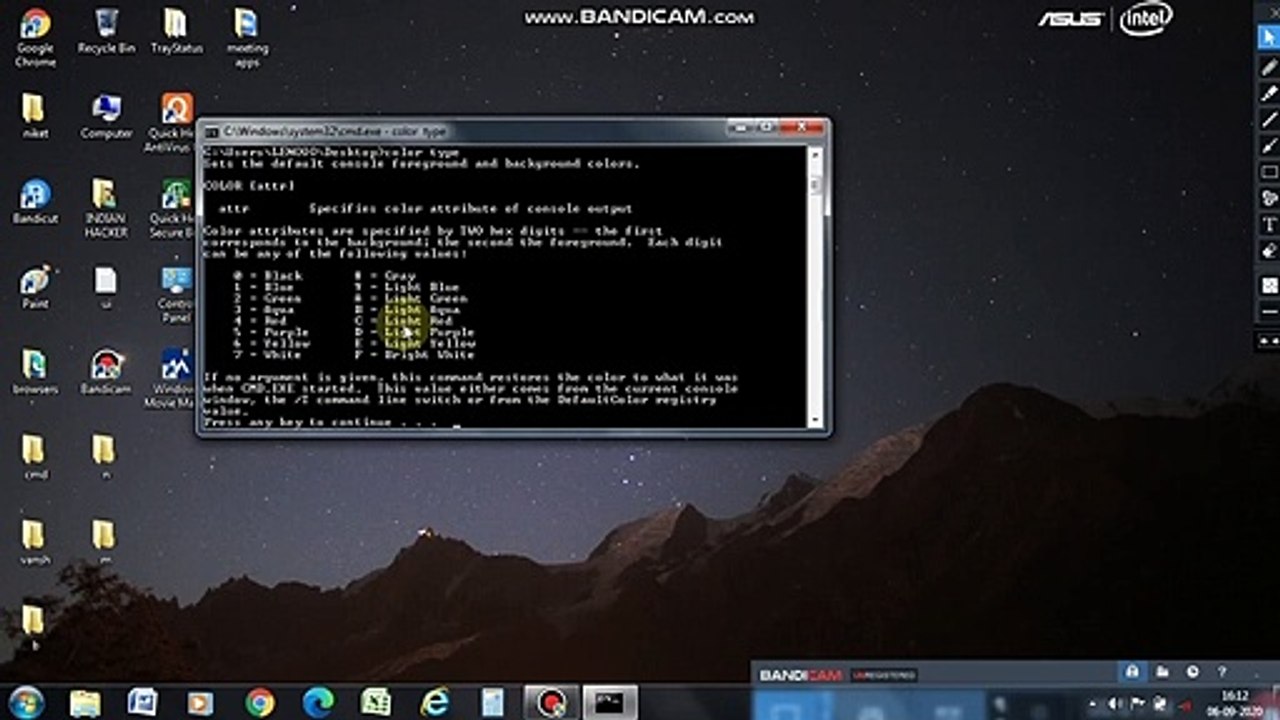Open the drawing color picker swatch
Screen dimensions: 1280x720
click(x=1269, y=285)
